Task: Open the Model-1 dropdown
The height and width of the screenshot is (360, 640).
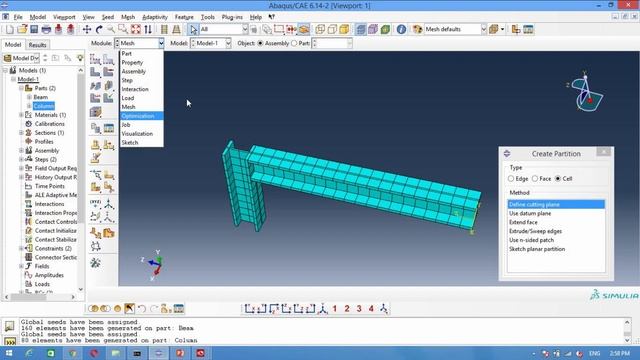Action: point(228,43)
